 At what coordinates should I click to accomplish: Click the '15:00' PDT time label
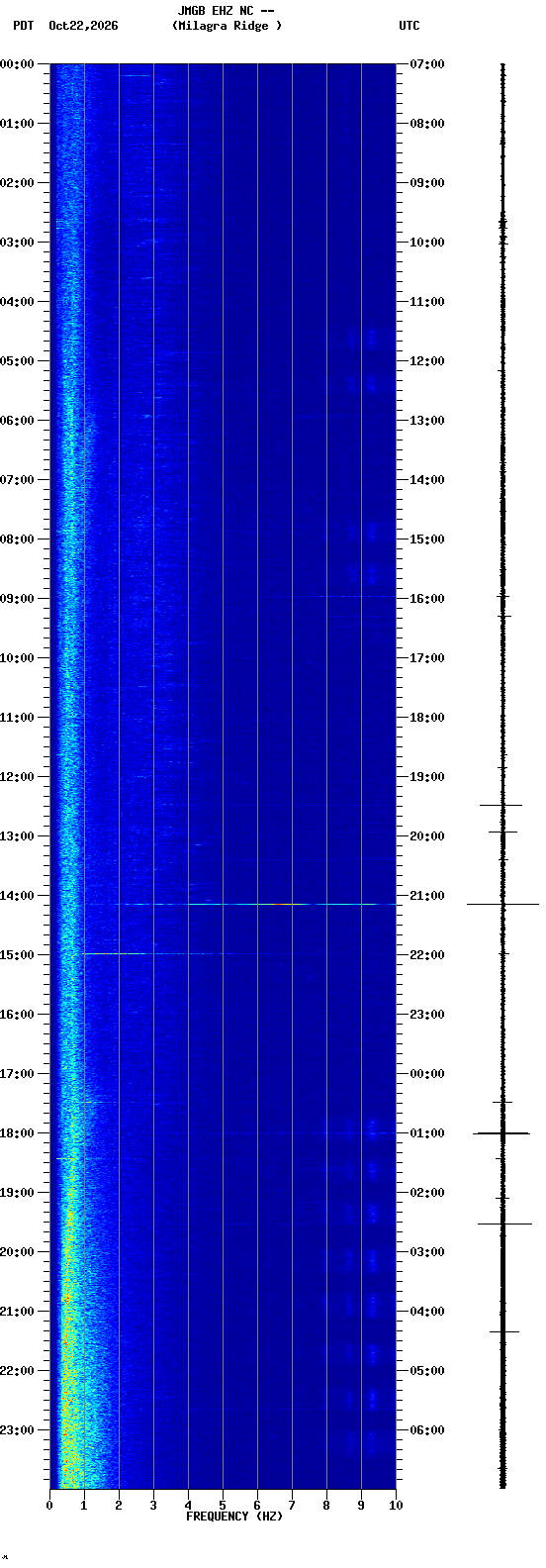(x=17, y=955)
